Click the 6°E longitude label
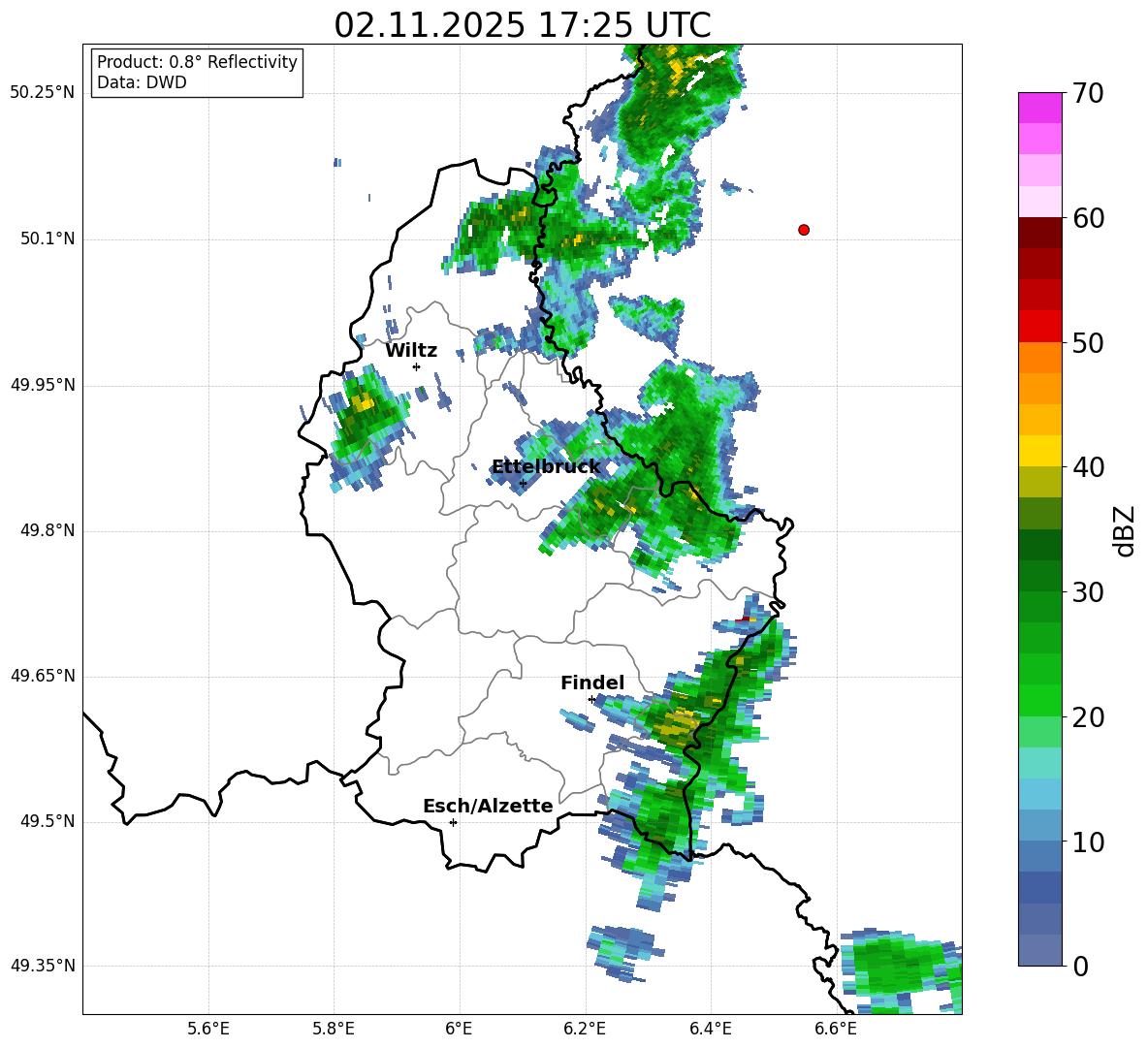The width and height of the screenshot is (1148, 1048). tap(459, 1029)
